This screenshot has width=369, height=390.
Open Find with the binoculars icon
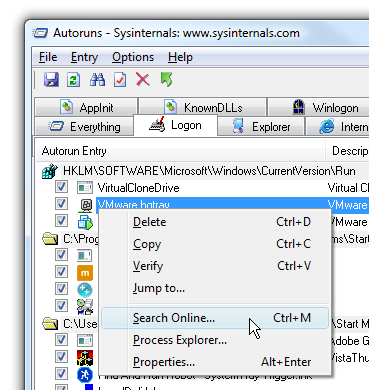97,80
